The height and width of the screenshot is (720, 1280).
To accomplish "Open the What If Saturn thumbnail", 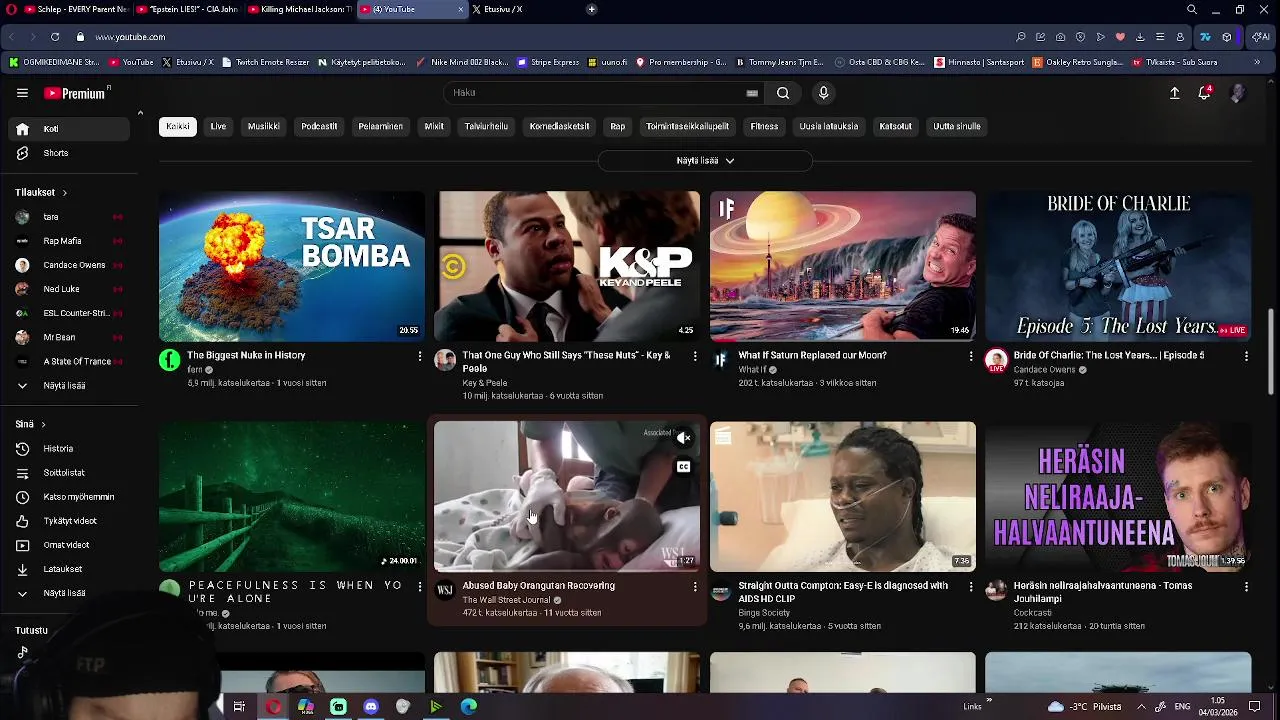I will point(842,266).
